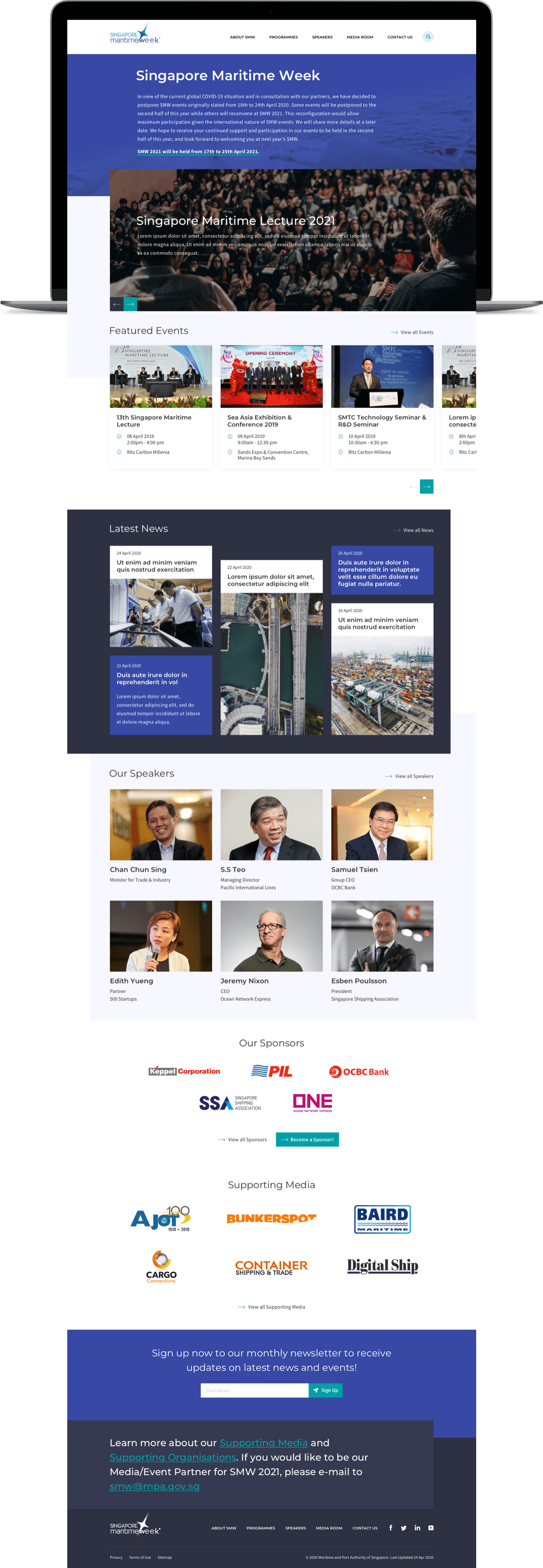
Task: Open Chan Chun Sing speaker photo
Action: [161, 824]
